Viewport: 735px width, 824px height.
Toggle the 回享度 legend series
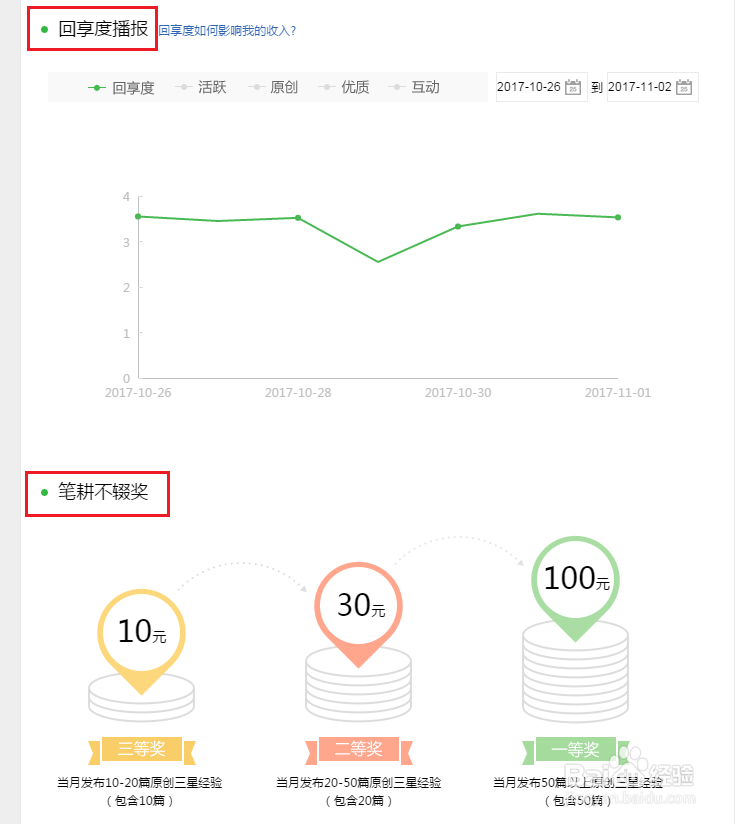pos(121,87)
